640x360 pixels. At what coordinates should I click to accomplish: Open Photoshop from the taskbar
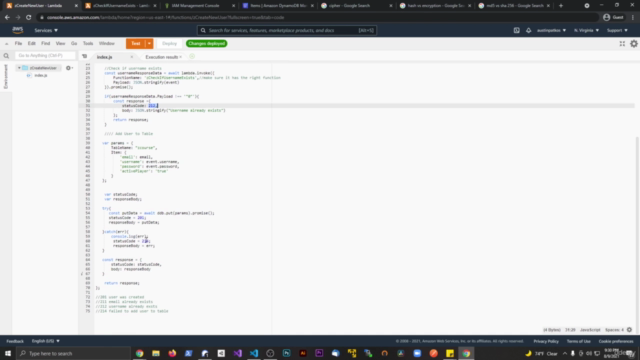pos(287,353)
